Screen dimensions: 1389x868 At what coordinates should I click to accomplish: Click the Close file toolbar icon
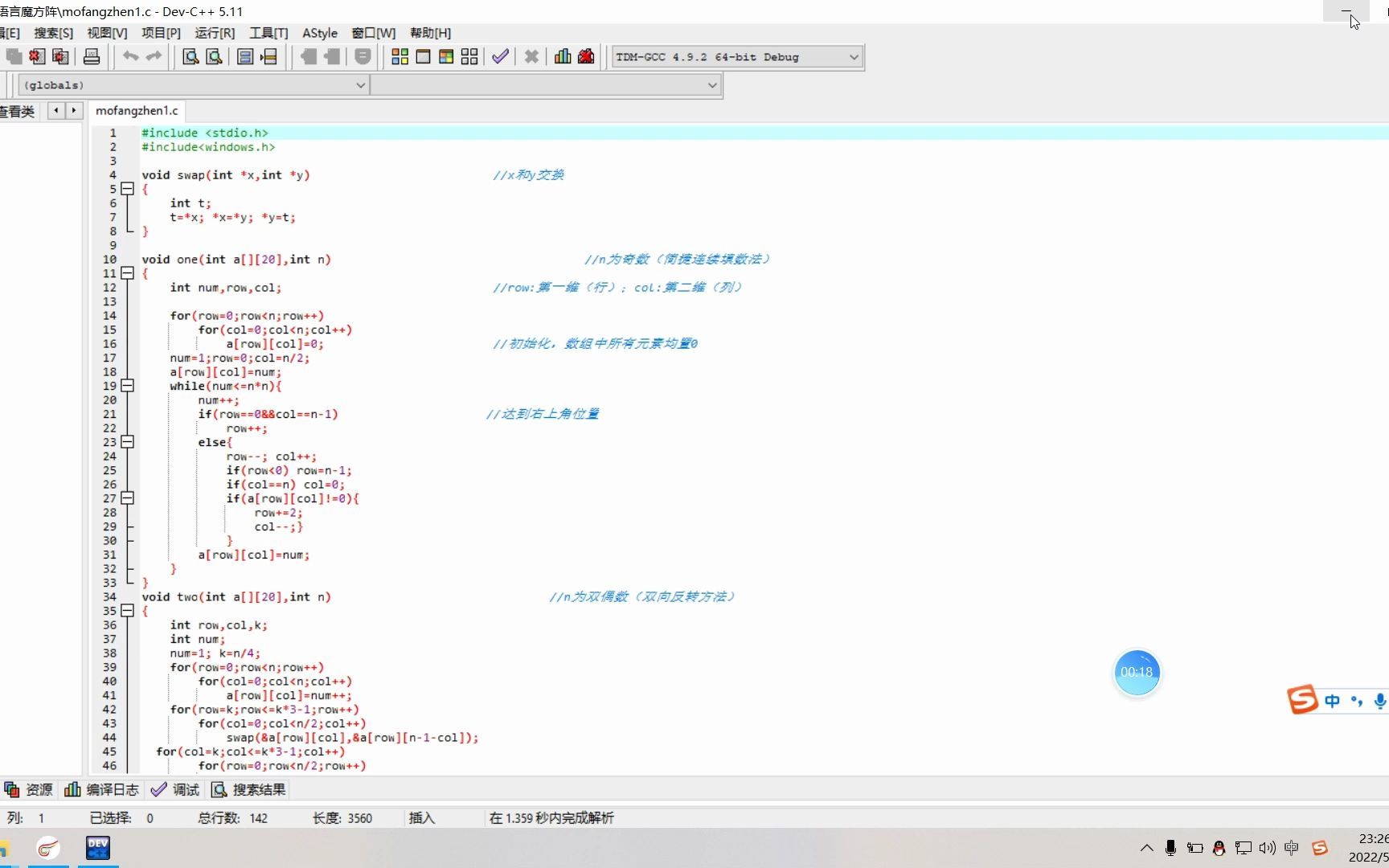tap(37, 56)
